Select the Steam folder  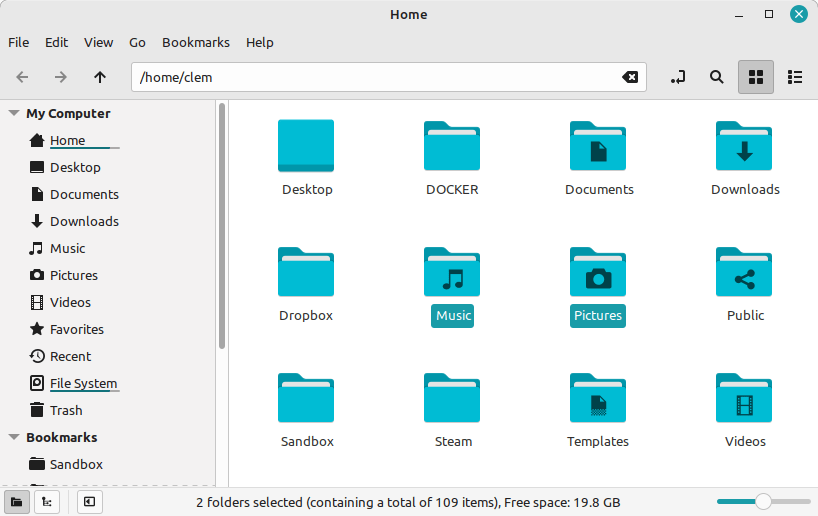coord(452,398)
